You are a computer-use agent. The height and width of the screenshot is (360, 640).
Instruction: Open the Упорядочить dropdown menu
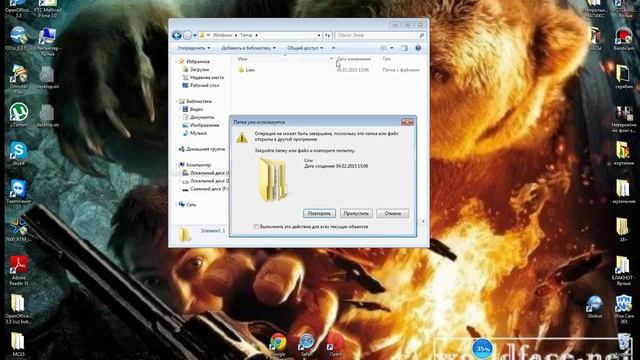point(194,48)
